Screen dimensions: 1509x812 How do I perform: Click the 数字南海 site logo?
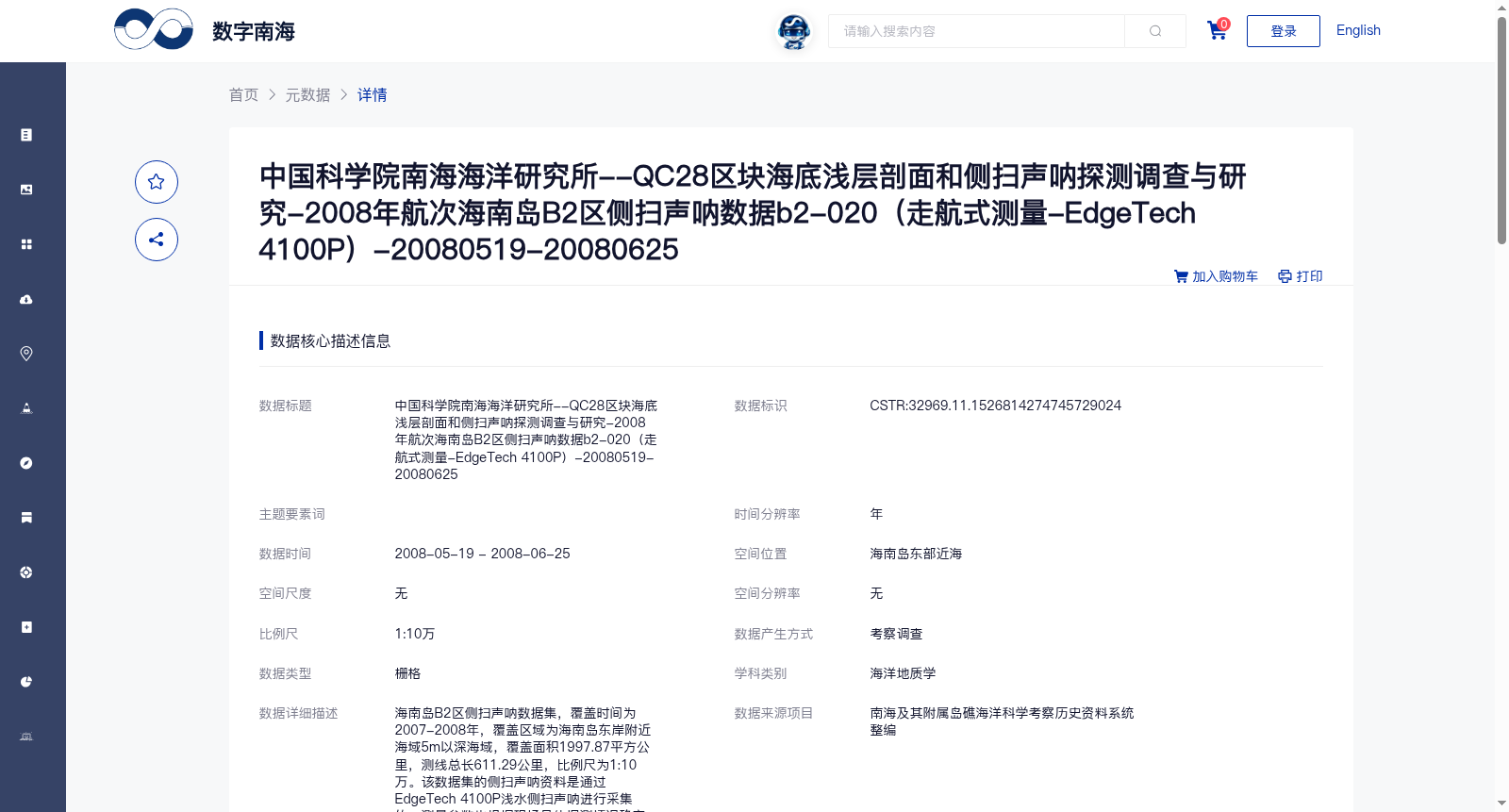205,30
